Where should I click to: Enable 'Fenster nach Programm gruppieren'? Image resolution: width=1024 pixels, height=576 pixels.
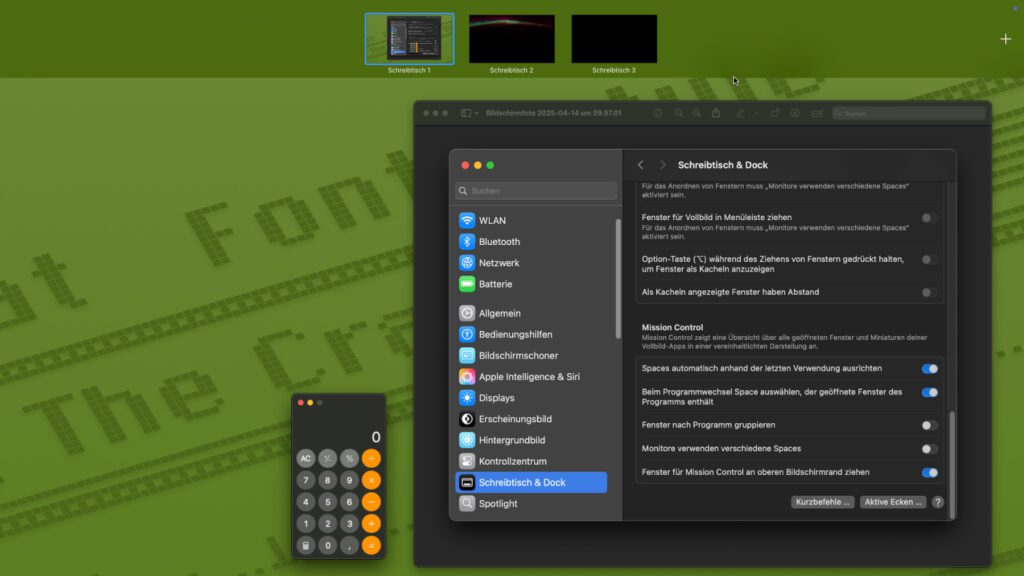(929, 425)
